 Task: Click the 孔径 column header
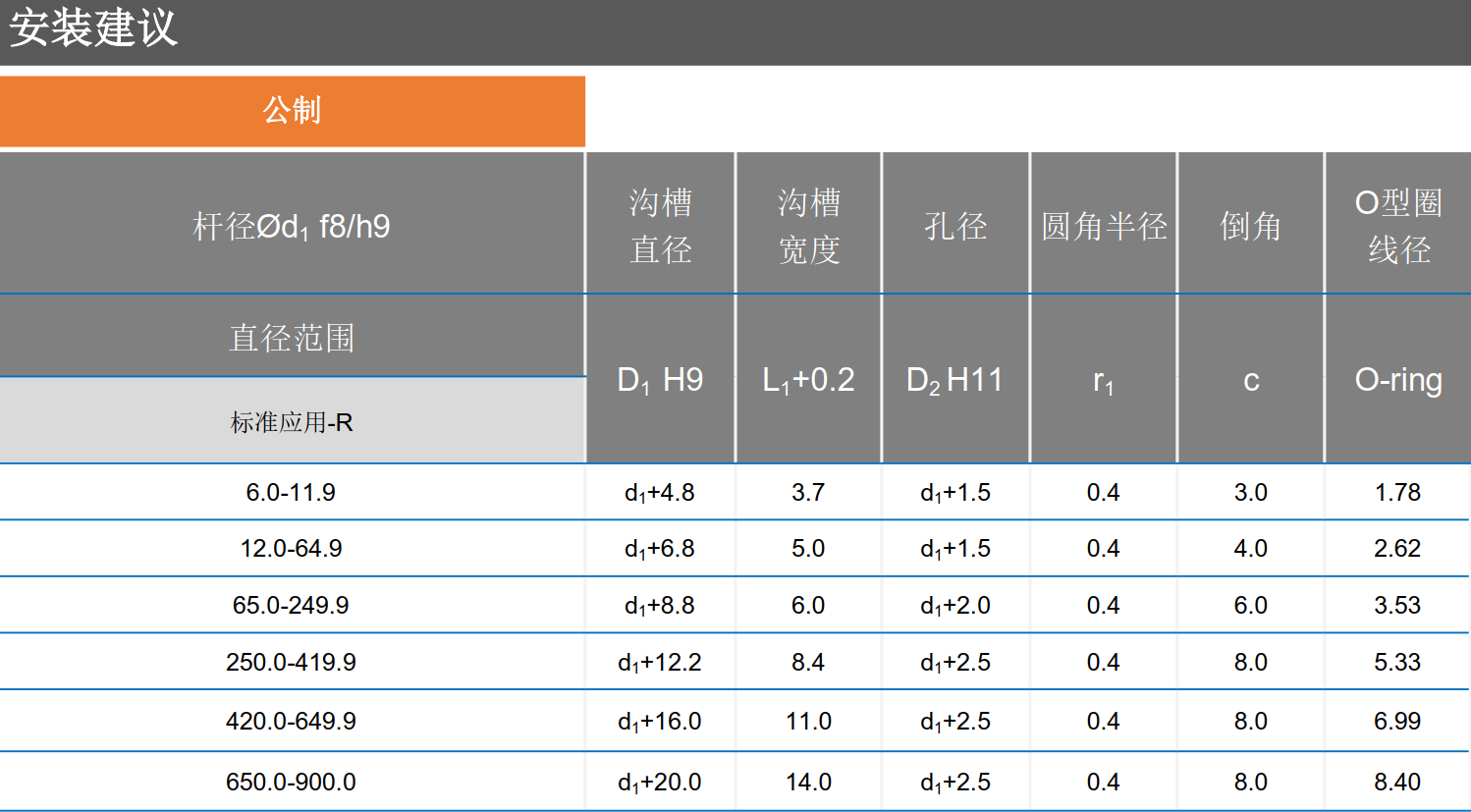pyautogui.click(x=955, y=227)
